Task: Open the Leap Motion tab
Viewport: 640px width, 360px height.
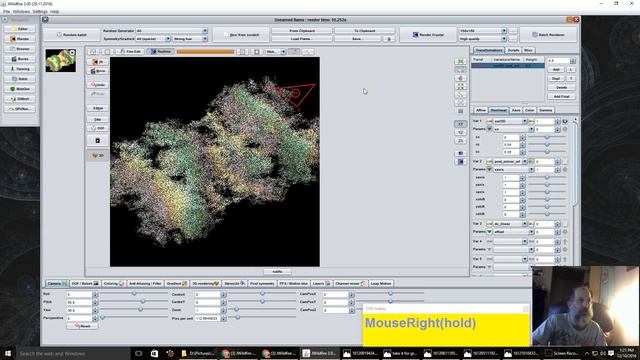Action: click(x=381, y=283)
